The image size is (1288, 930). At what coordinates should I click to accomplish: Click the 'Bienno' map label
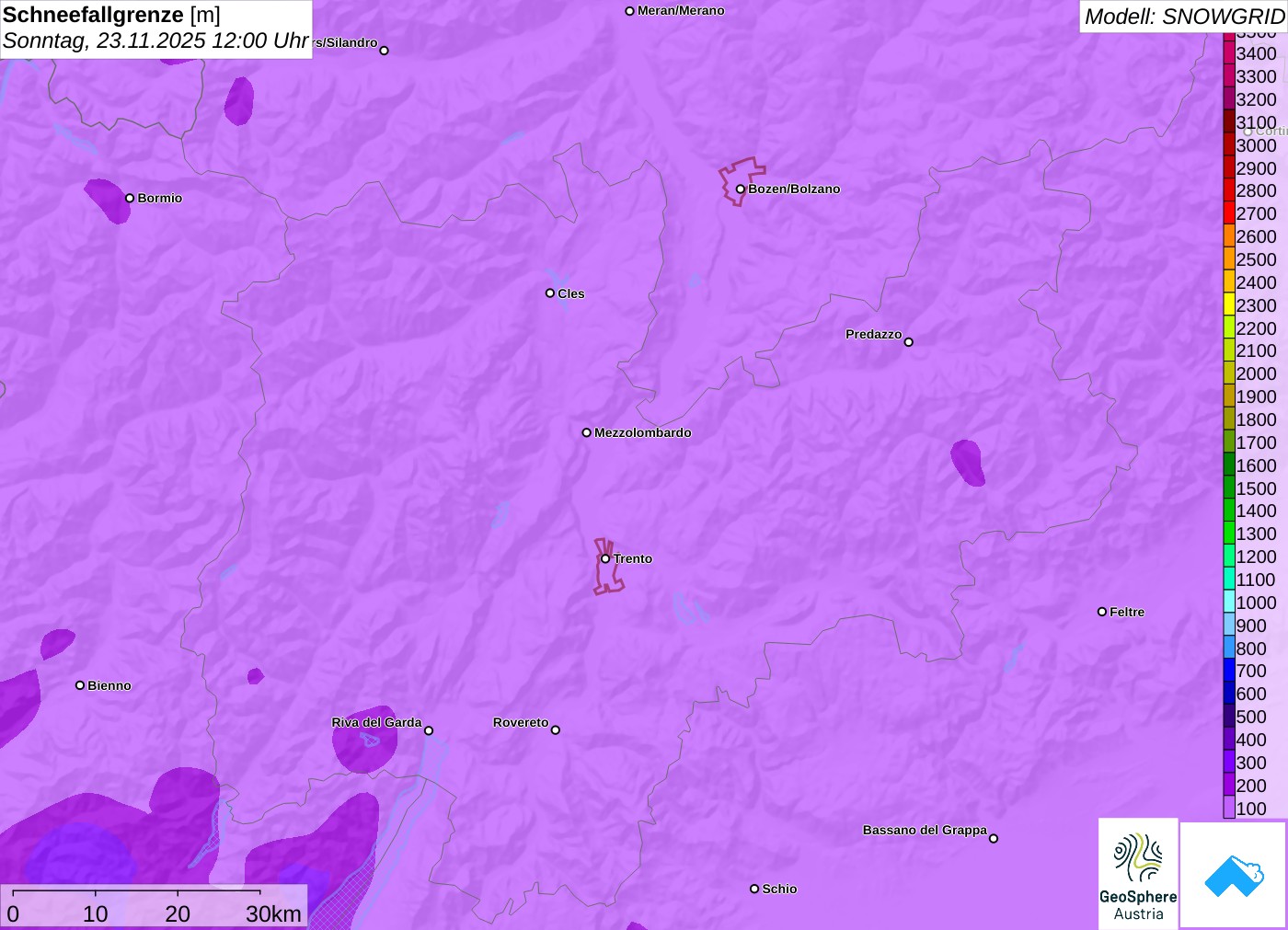[109, 685]
